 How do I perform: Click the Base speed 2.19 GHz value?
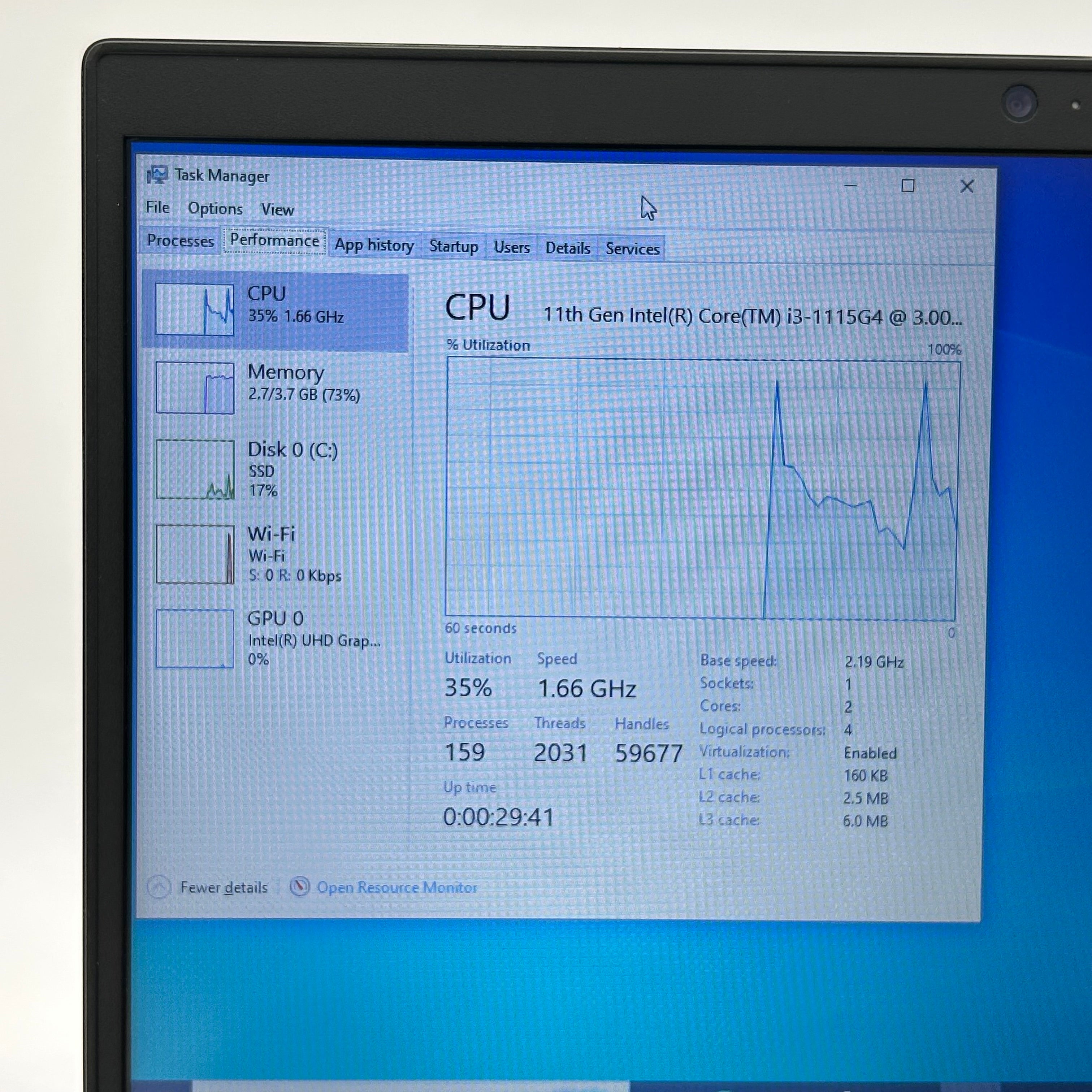tap(874, 662)
